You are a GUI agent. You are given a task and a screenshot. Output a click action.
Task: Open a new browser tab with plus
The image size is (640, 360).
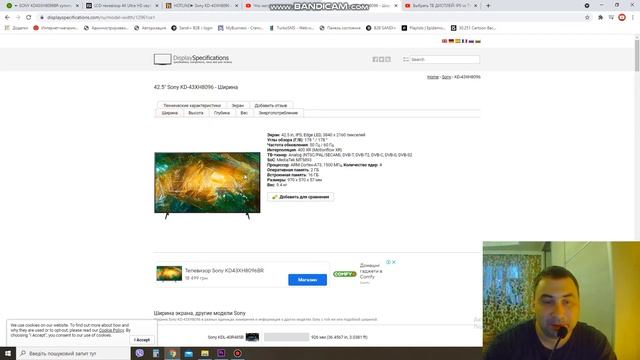[488, 6]
